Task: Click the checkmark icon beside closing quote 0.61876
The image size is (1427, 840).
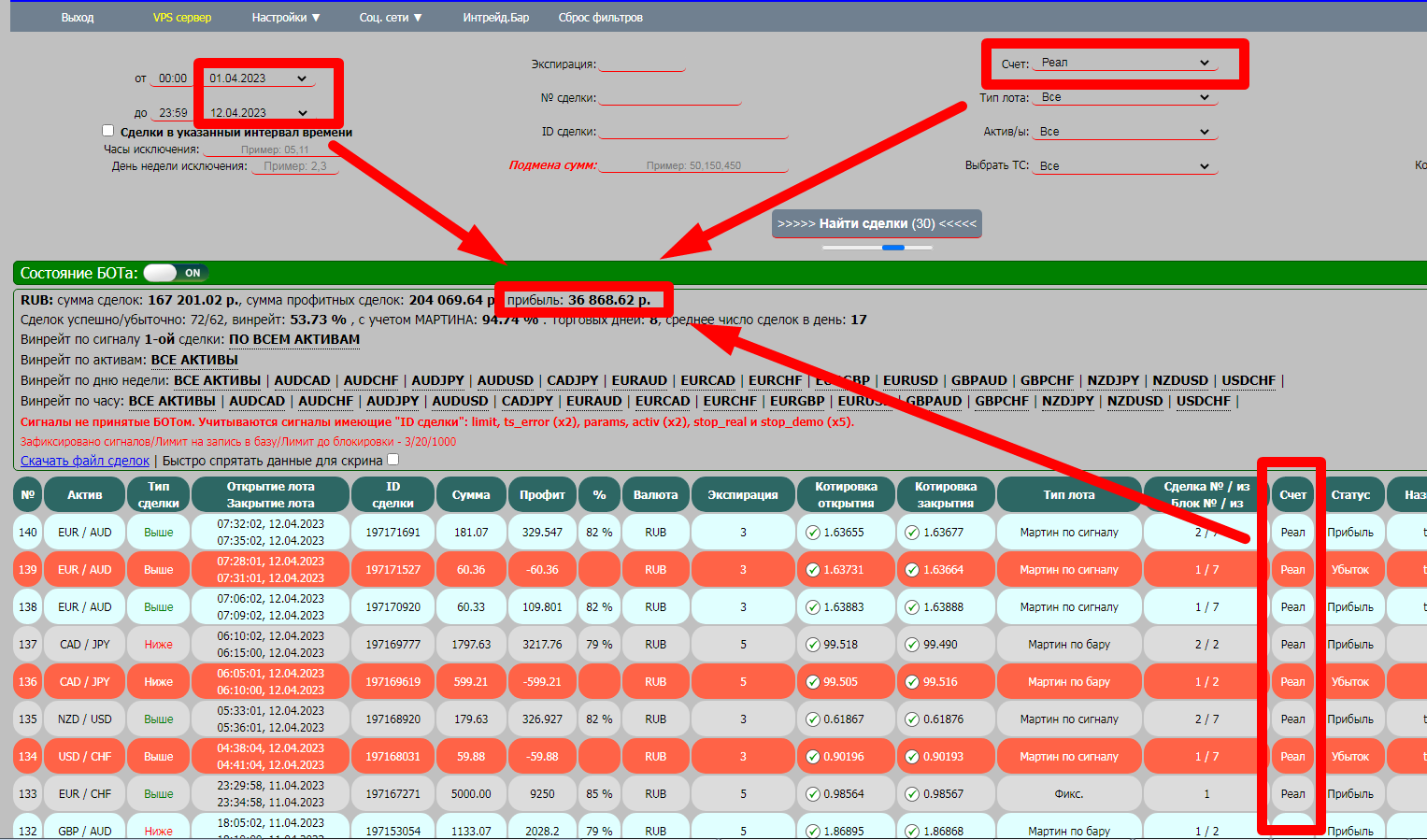Action: tap(912, 719)
